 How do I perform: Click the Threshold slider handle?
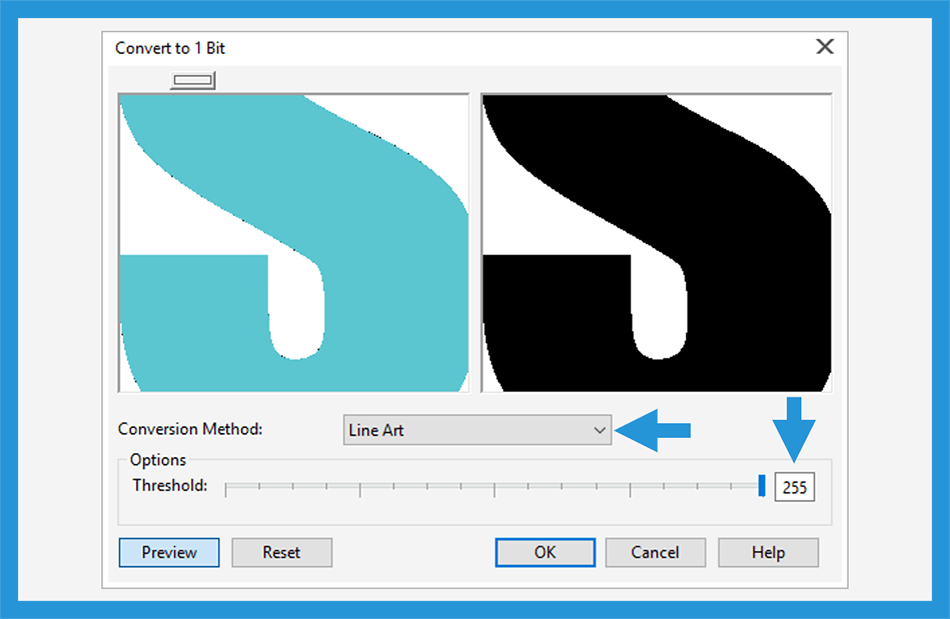pos(762,486)
